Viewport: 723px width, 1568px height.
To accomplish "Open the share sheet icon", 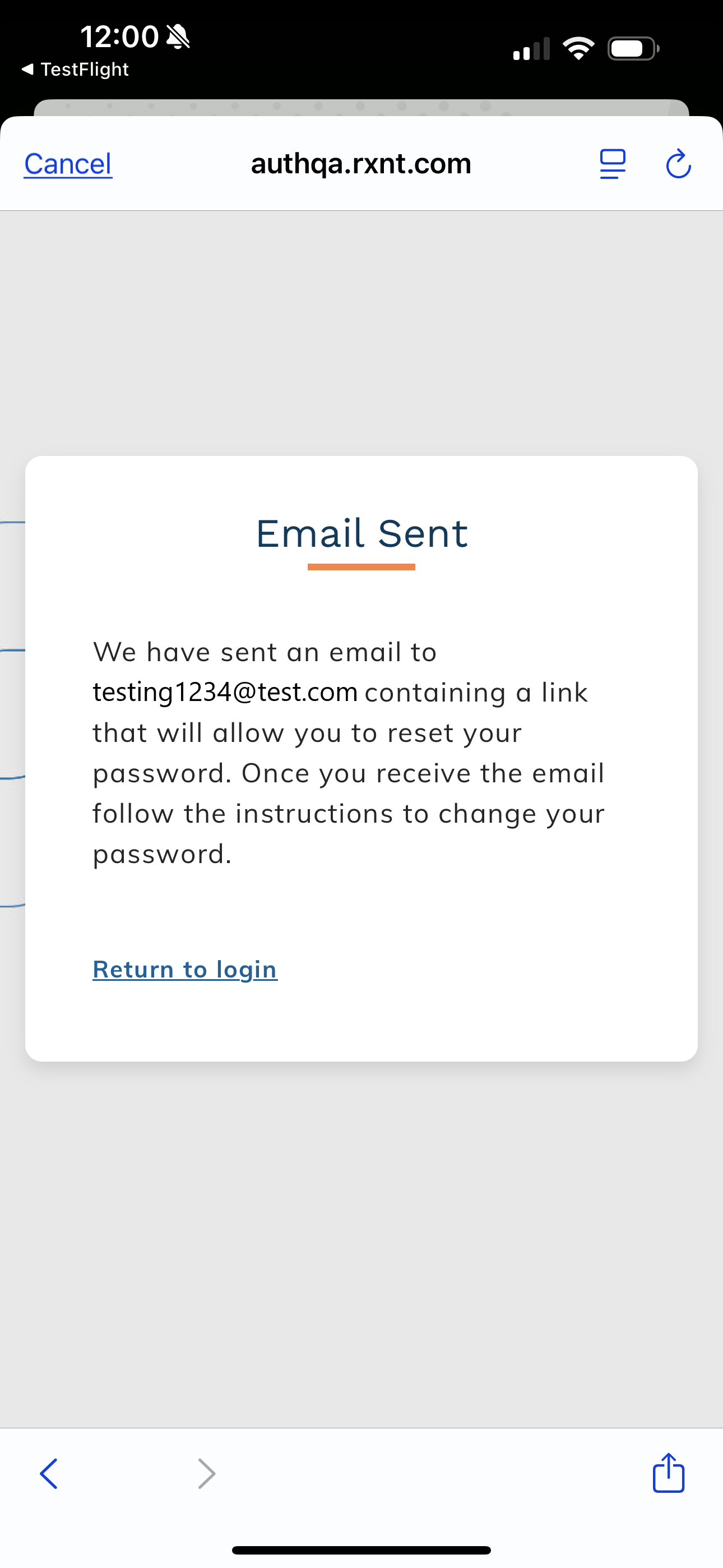I will (x=668, y=1473).
